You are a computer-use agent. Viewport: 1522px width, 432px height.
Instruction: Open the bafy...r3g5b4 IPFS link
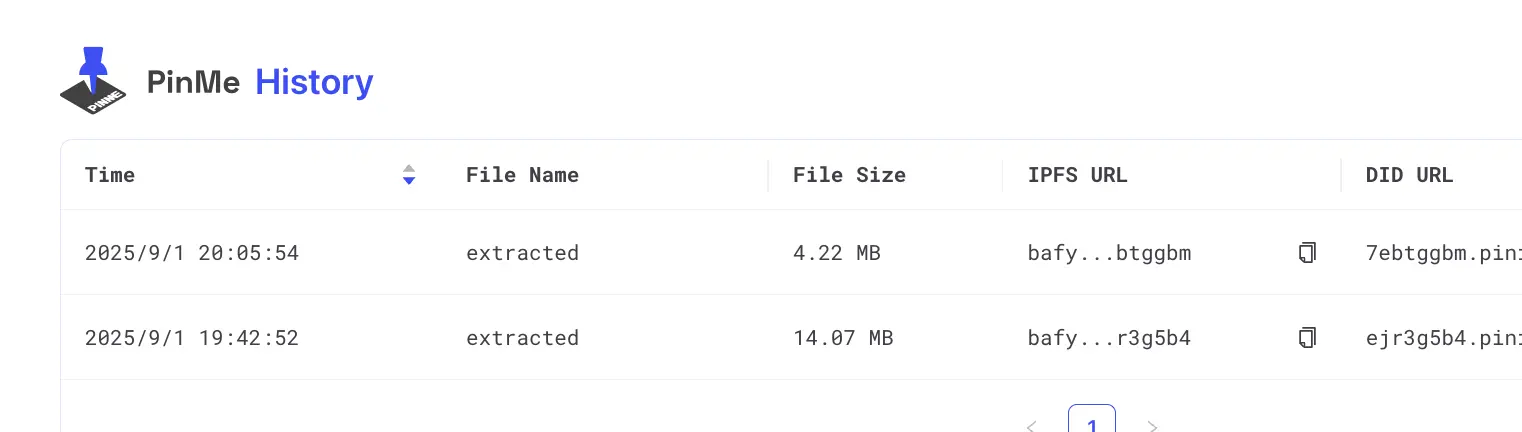coord(1109,338)
